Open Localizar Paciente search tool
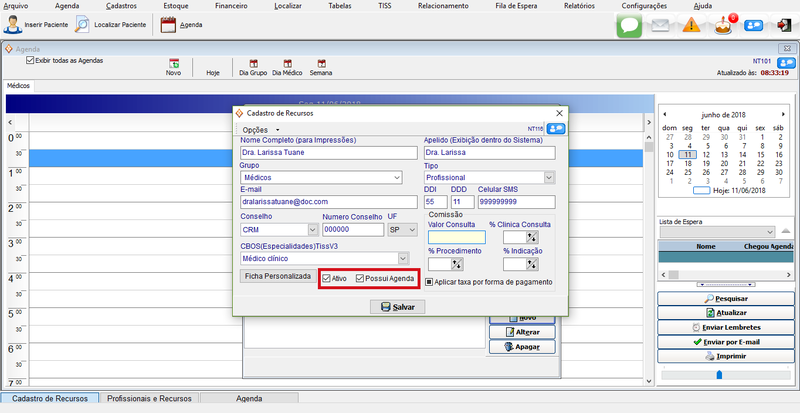The image size is (800, 413). tap(82, 24)
